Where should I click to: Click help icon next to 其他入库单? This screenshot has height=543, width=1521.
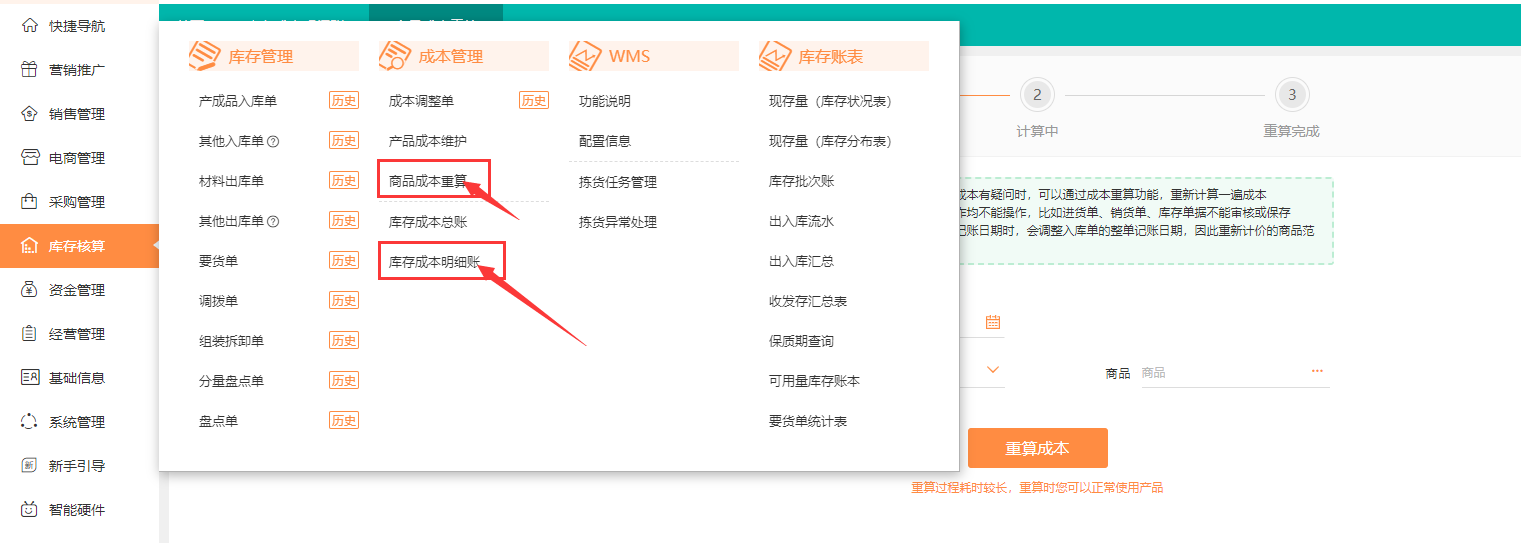[273, 141]
